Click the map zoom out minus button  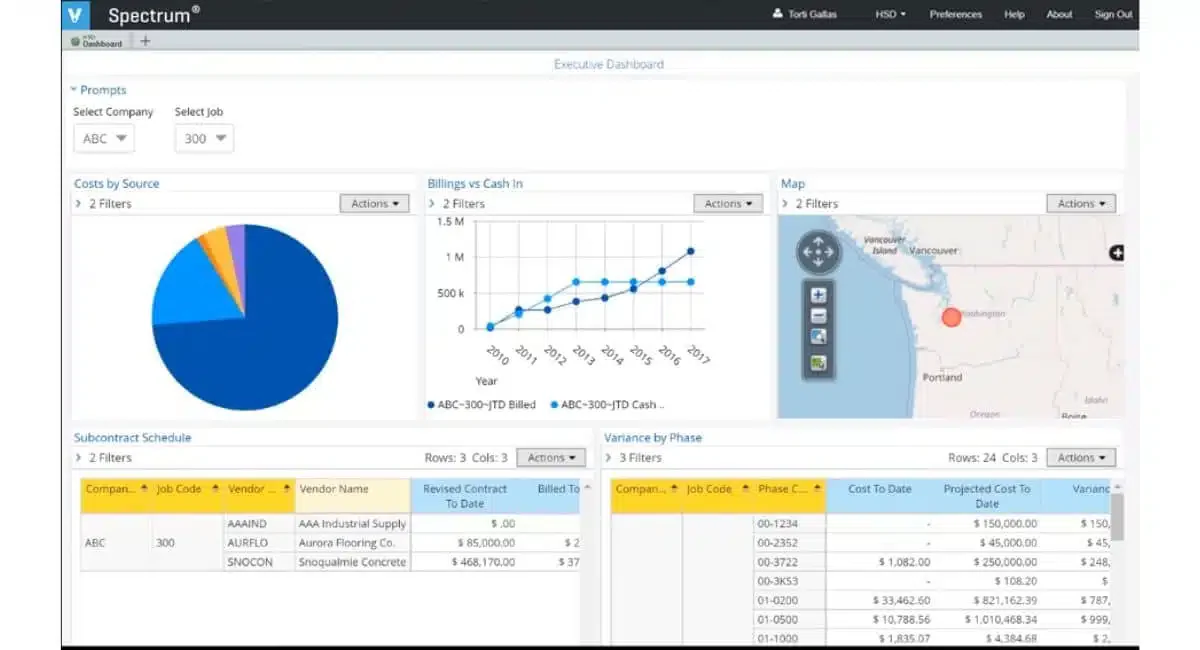tap(818, 316)
